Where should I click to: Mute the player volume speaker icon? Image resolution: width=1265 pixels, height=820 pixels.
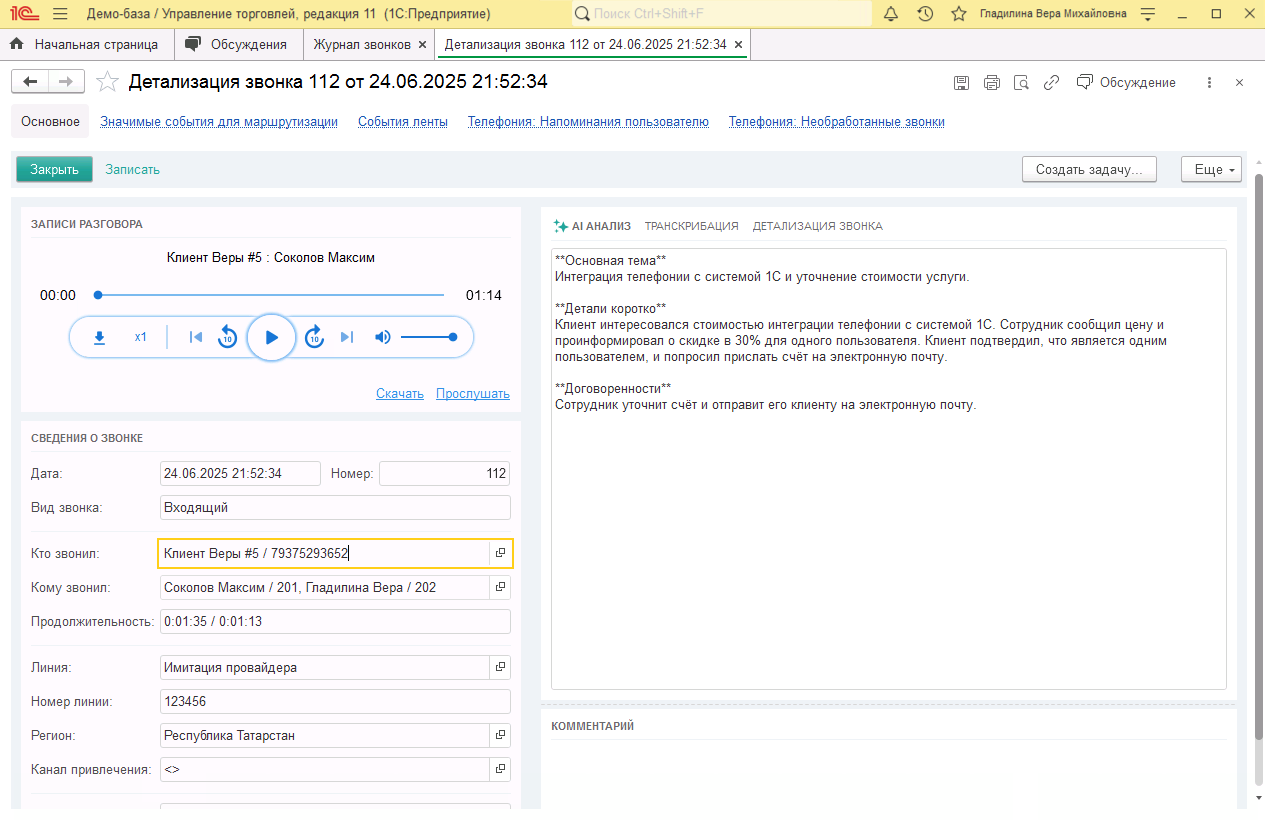pyautogui.click(x=382, y=337)
